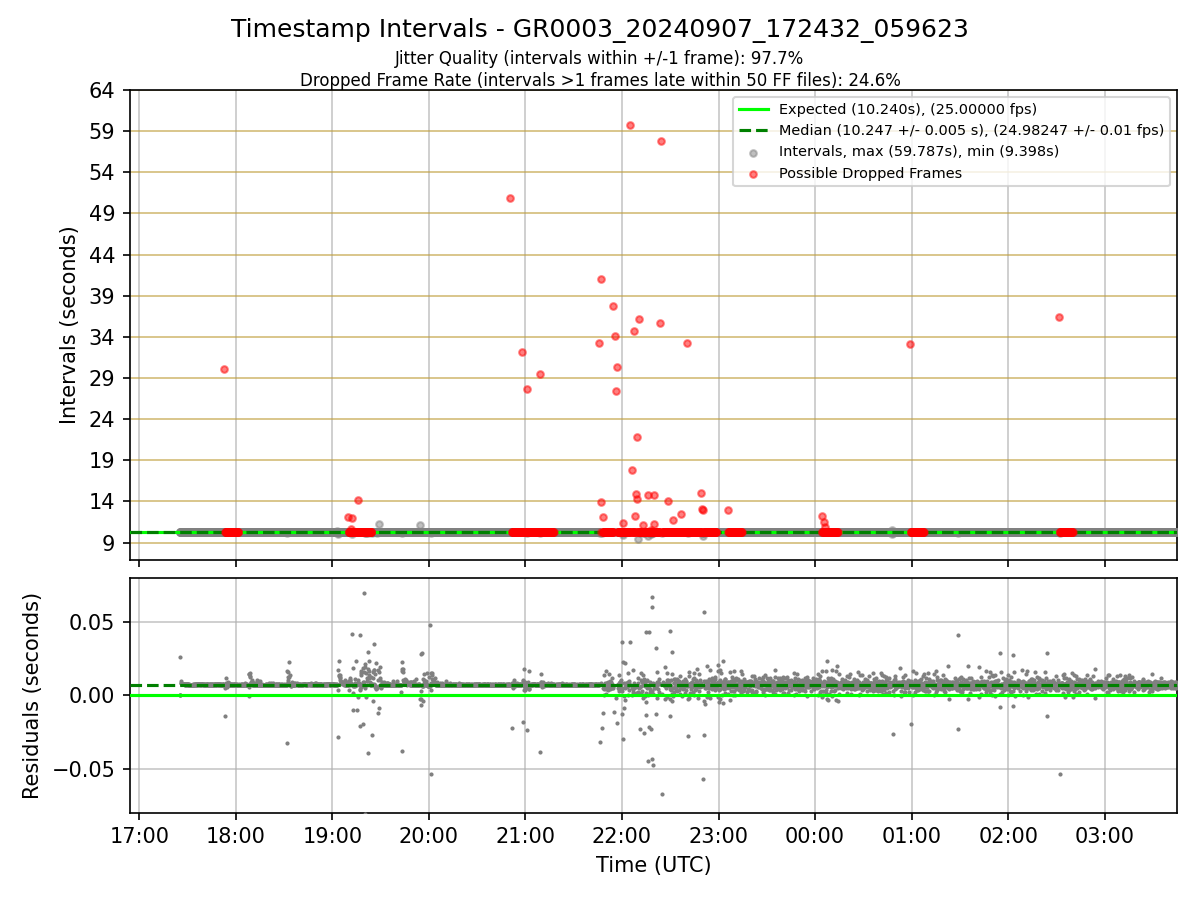Click the red point near 58 seconds, just after 22:00
The image size is (1200, 900).
(661, 141)
